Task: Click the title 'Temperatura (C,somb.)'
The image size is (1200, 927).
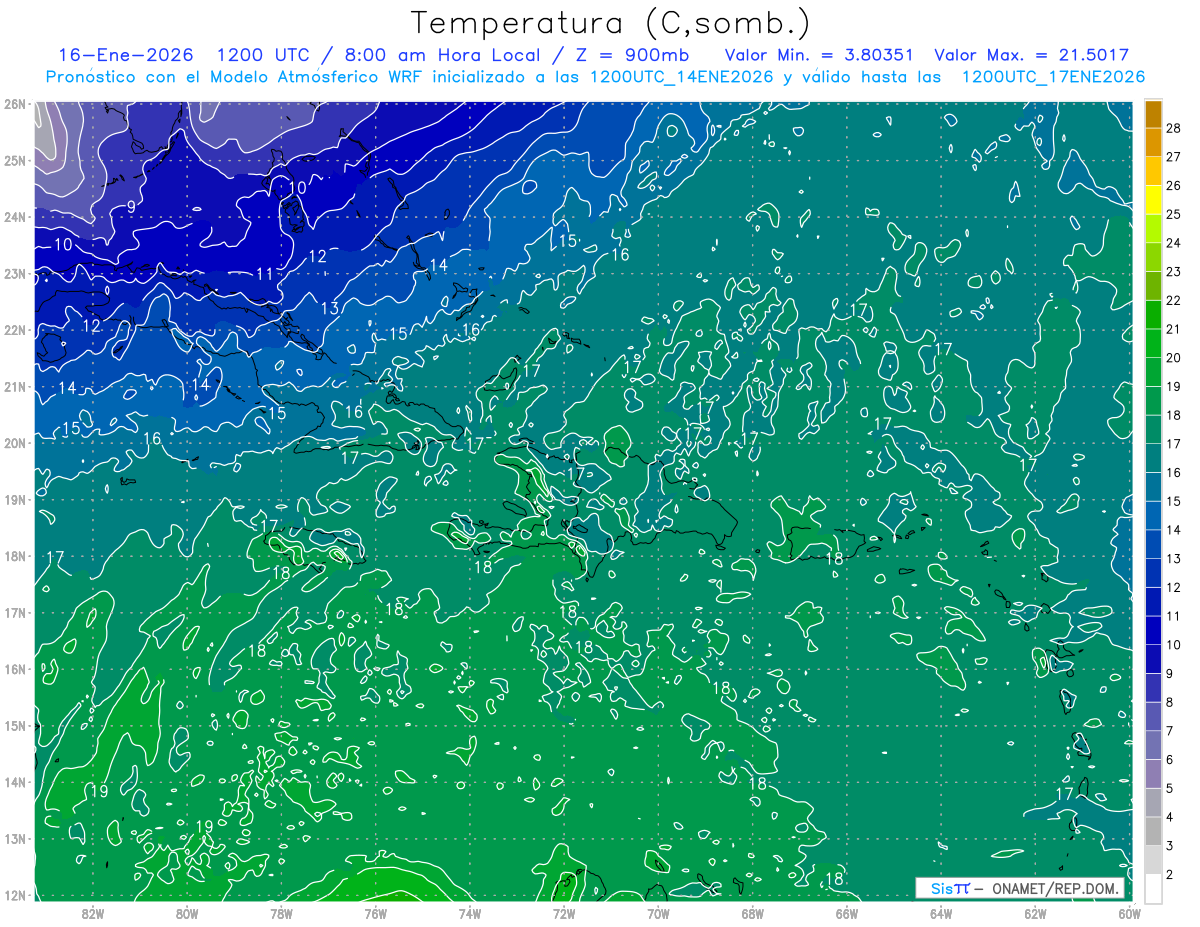Action: pyautogui.click(x=611, y=23)
